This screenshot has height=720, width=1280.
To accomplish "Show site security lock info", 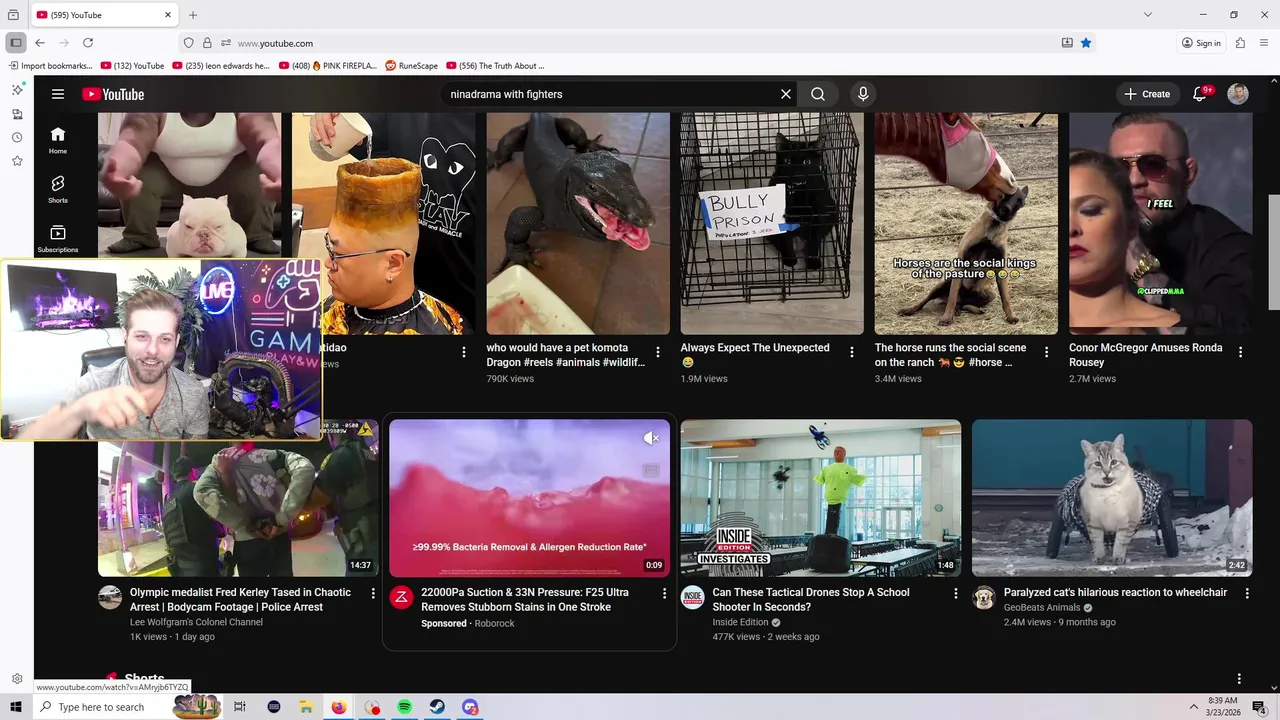I will (207, 43).
